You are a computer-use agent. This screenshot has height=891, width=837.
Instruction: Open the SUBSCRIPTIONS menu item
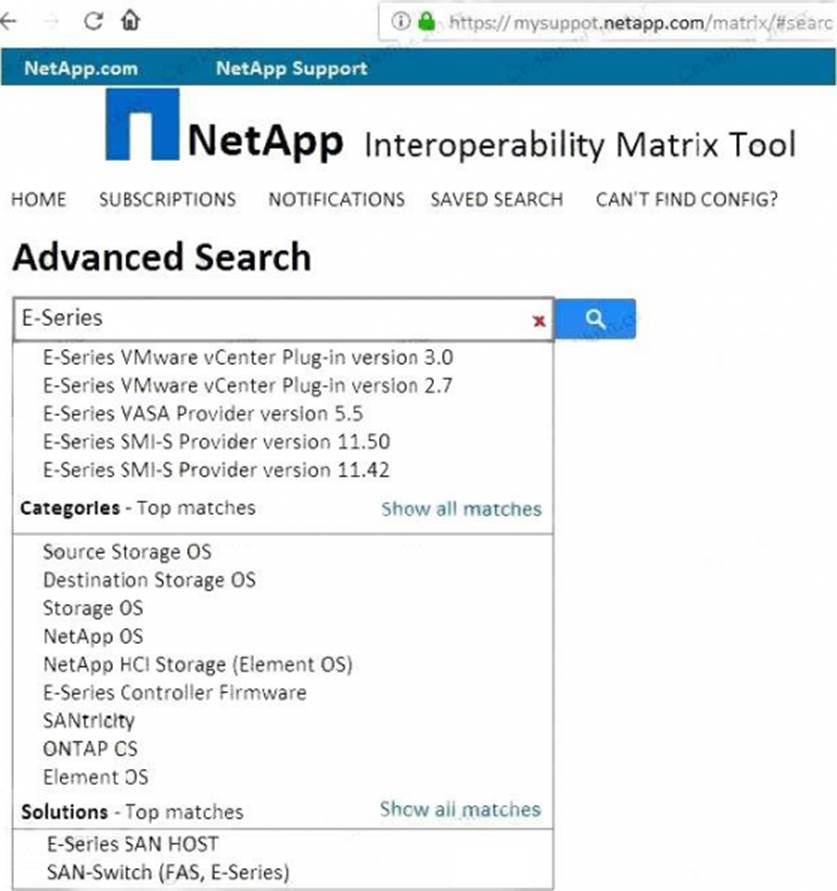point(167,199)
